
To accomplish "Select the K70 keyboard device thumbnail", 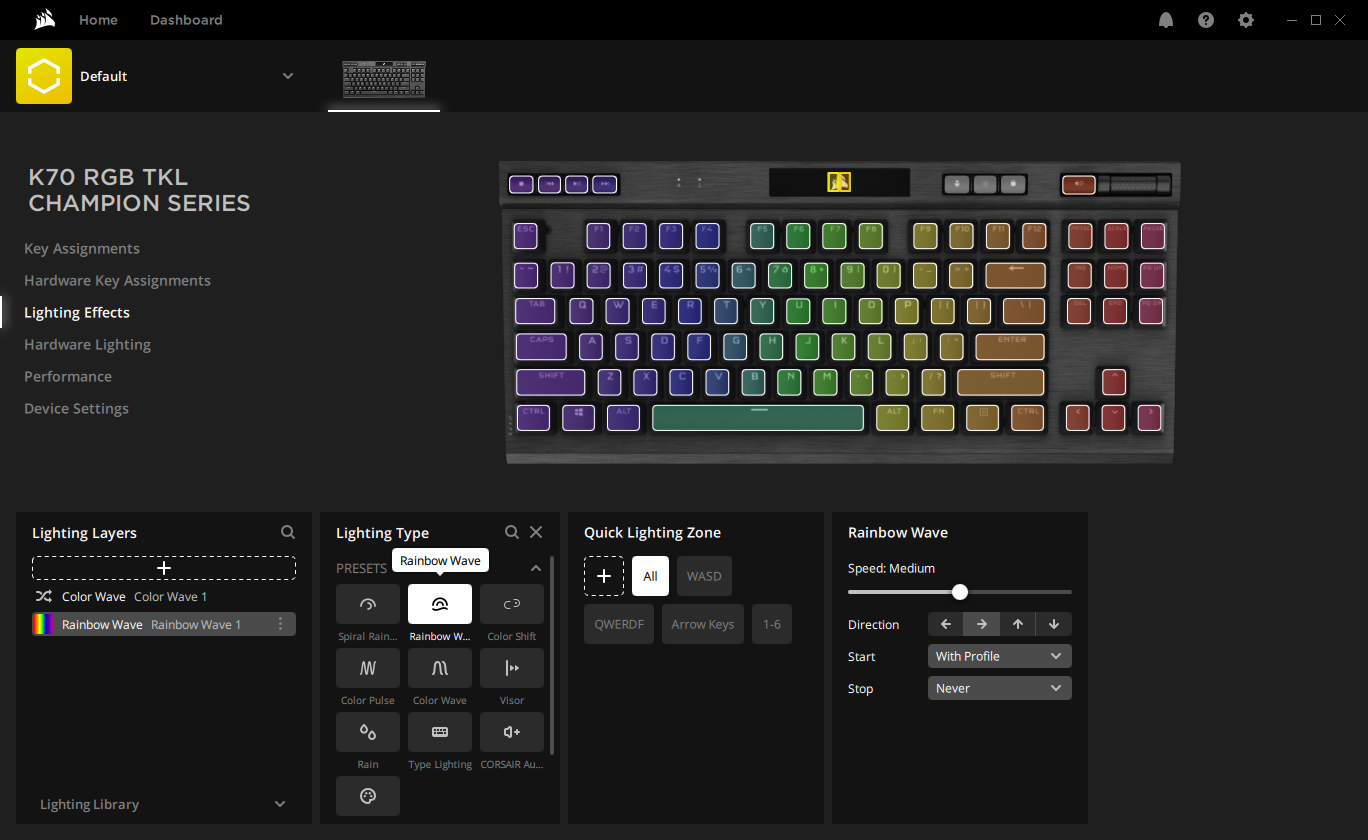I will [x=384, y=79].
